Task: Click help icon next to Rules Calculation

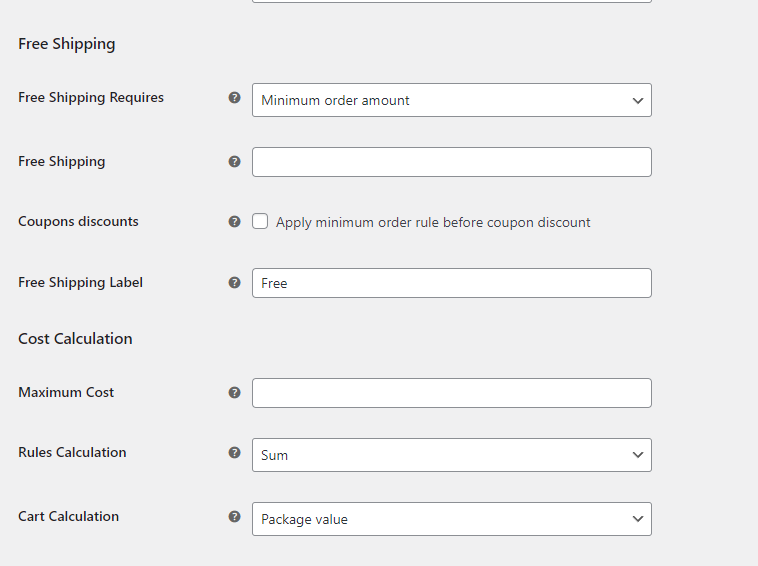Action: 234,452
